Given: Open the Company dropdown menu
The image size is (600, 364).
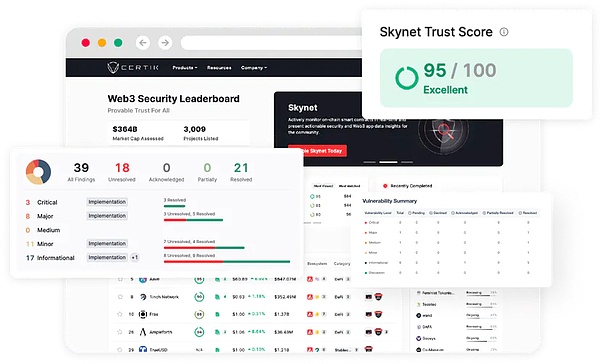Looking at the screenshot, I should 254,68.
